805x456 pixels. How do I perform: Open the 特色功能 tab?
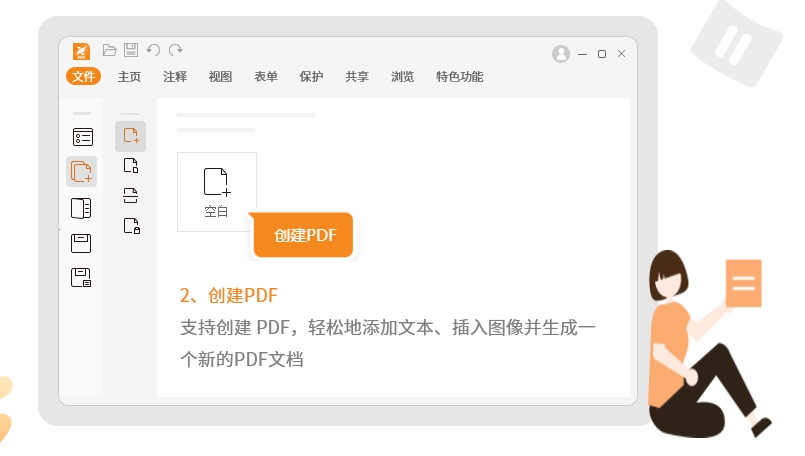pos(459,76)
